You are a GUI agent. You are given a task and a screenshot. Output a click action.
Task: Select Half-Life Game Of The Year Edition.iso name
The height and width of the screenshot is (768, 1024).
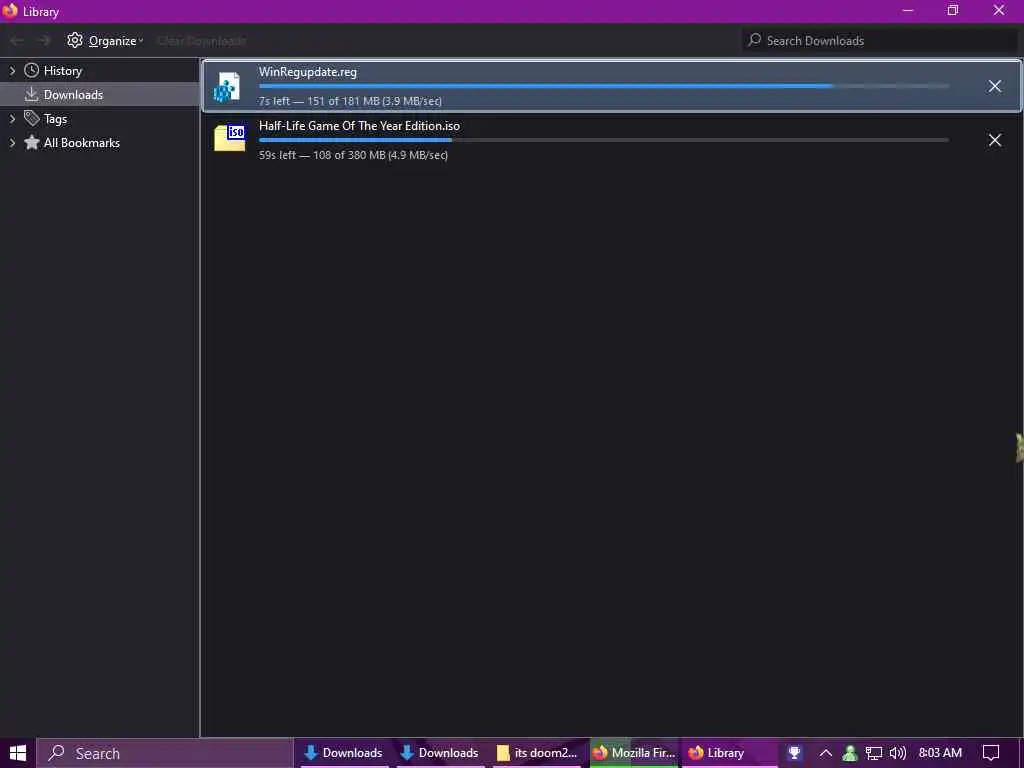[x=359, y=126]
